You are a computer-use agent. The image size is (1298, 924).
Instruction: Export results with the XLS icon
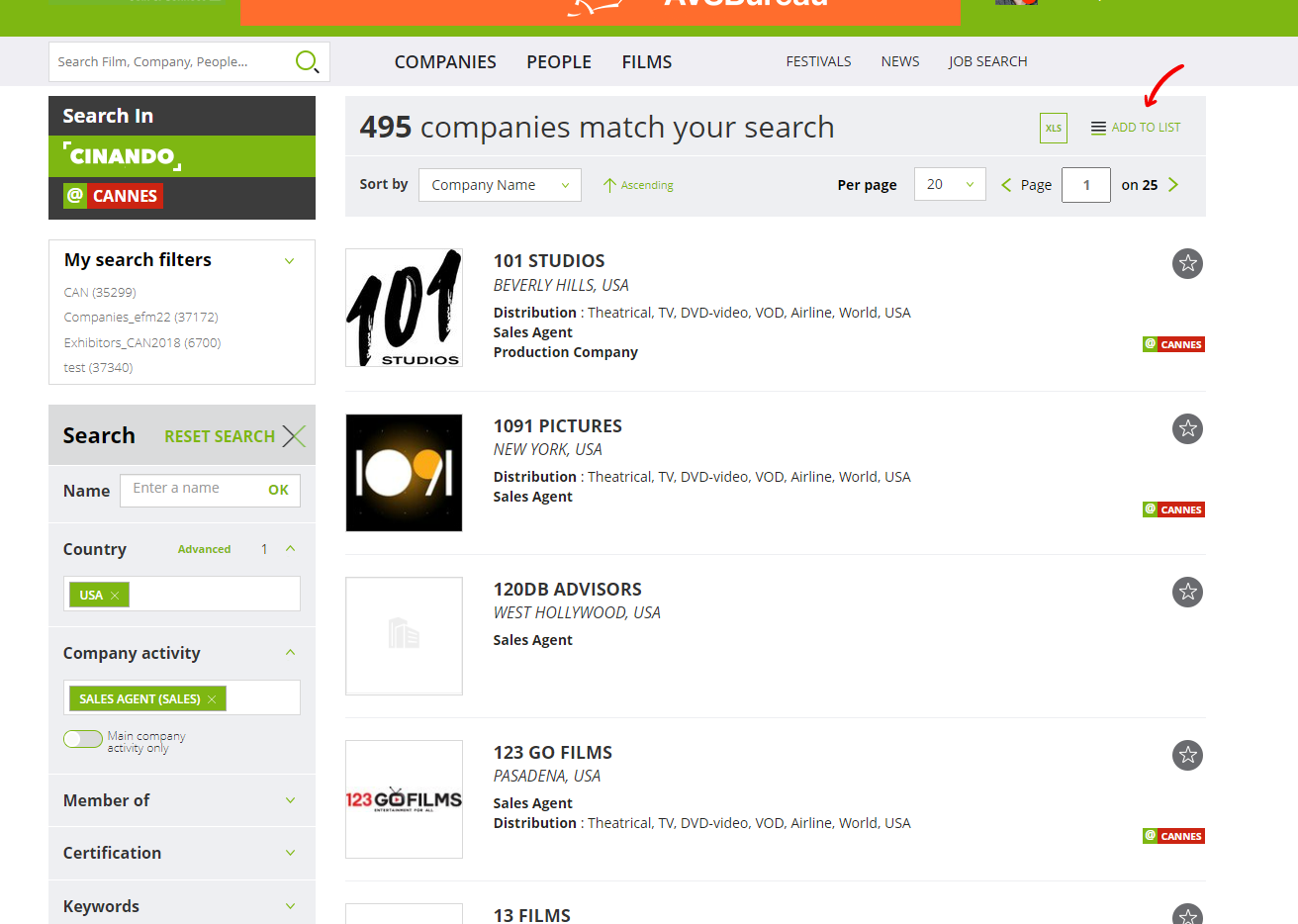1053,128
